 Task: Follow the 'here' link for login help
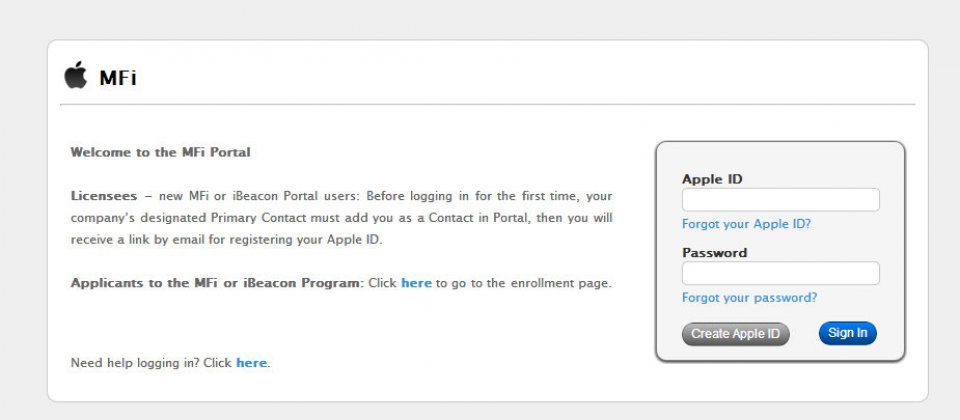point(252,363)
